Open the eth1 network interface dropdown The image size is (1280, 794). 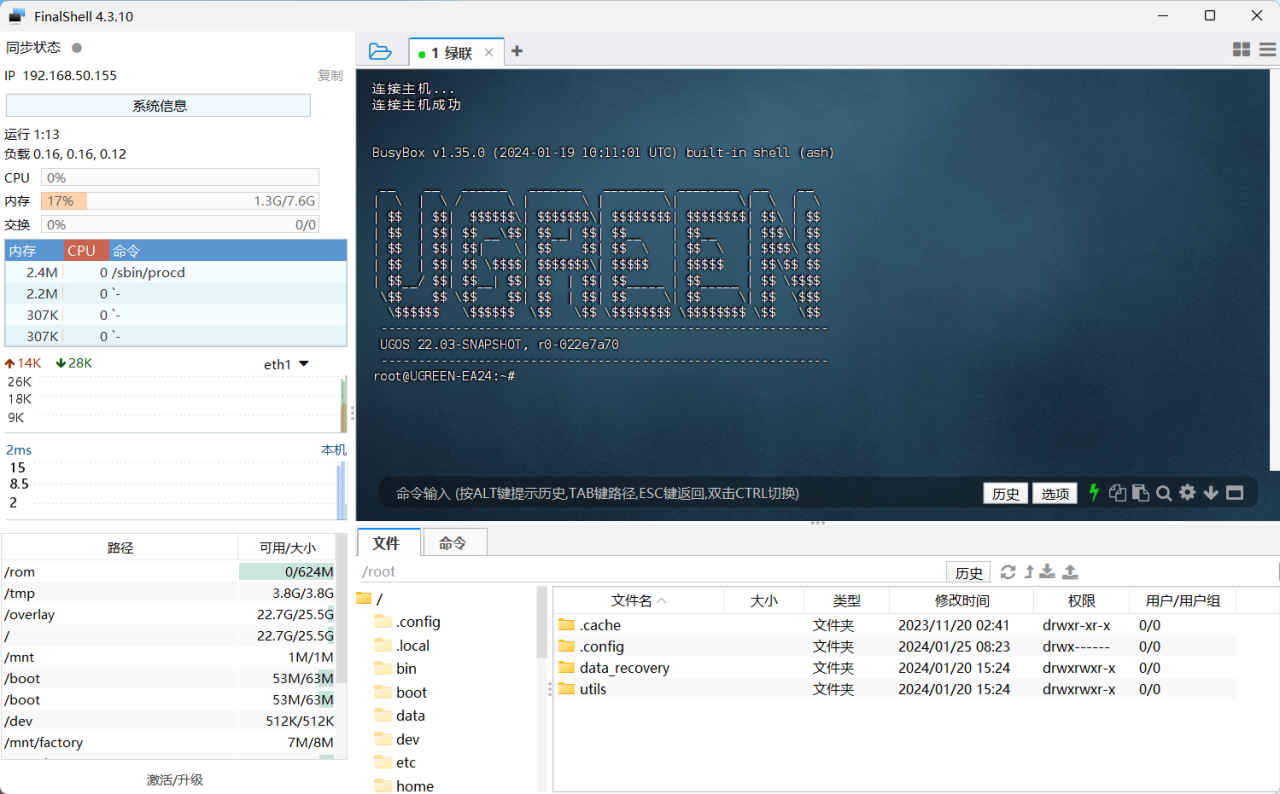coord(304,364)
